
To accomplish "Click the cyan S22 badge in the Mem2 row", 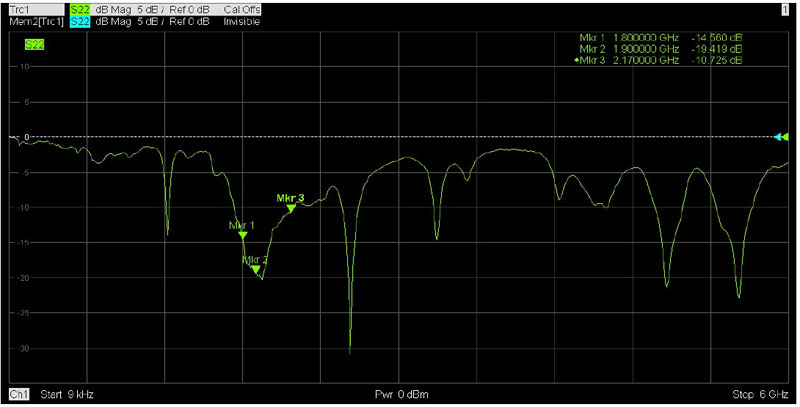I will pyautogui.click(x=80, y=21).
